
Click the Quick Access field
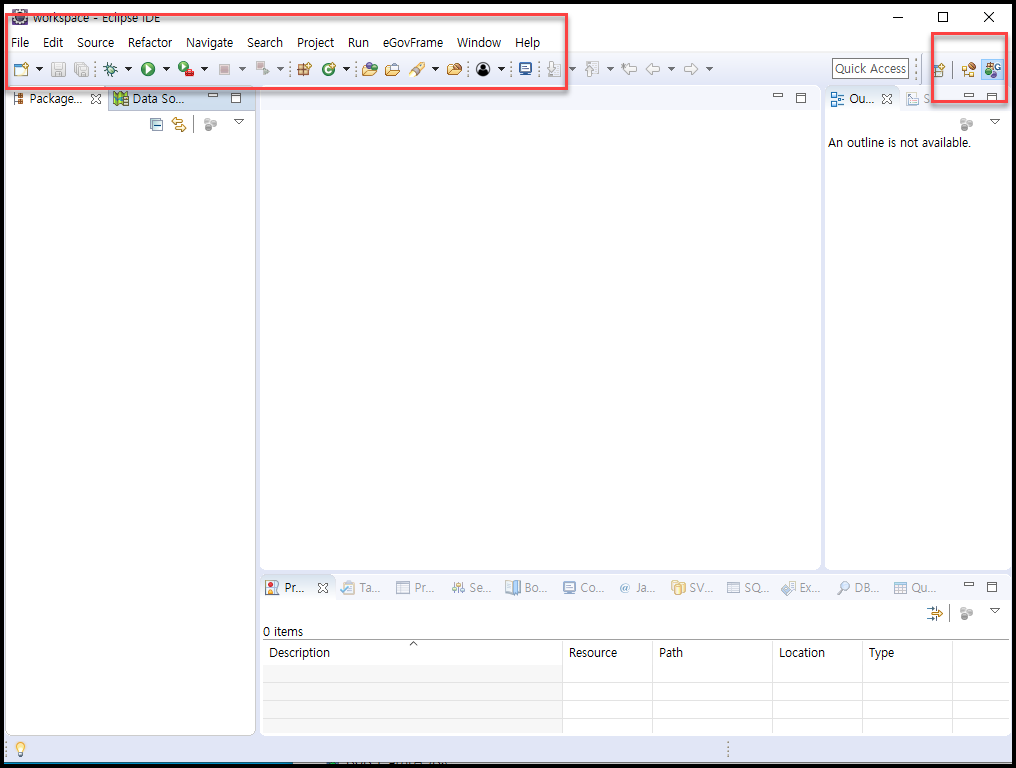(x=870, y=69)
